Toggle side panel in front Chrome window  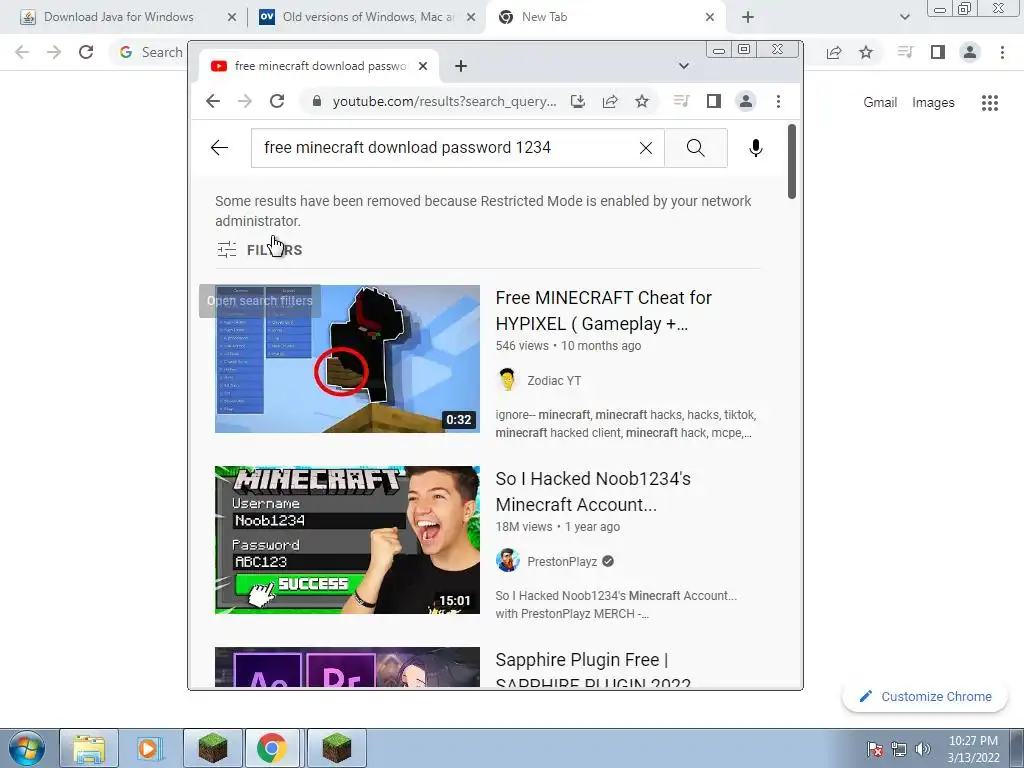coord(714,101)
